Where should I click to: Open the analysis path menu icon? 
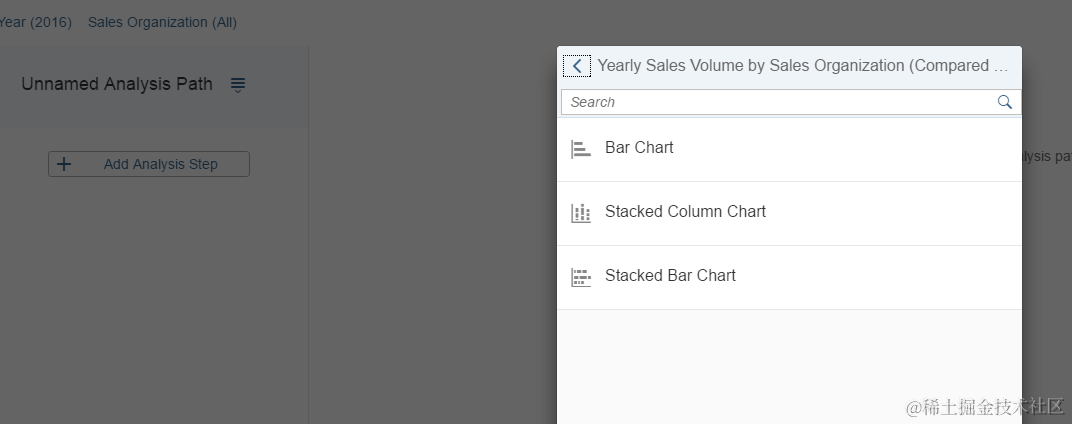click(238, 85)
